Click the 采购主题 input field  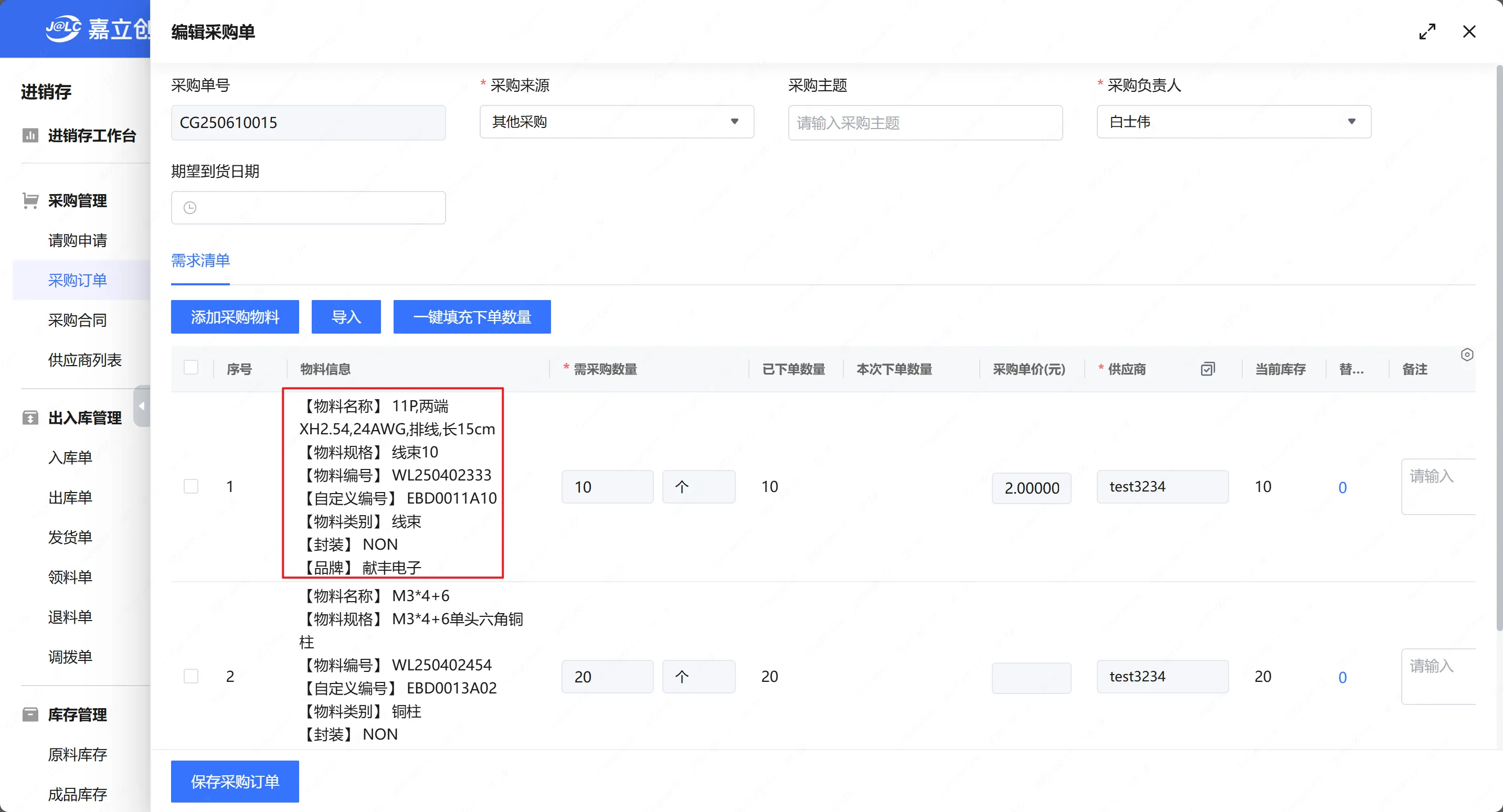(x=925, y=123)
